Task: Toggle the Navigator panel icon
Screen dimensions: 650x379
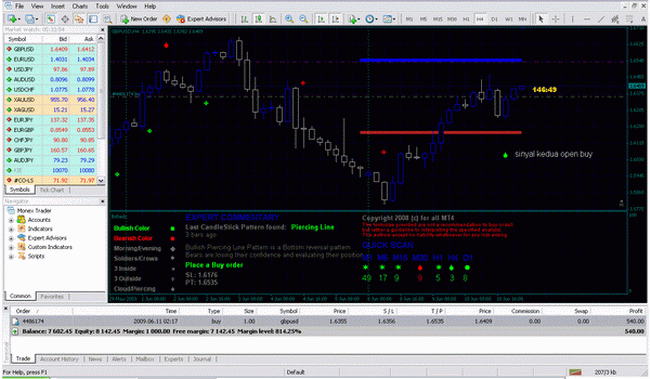Action: click(x=79, y=19)
